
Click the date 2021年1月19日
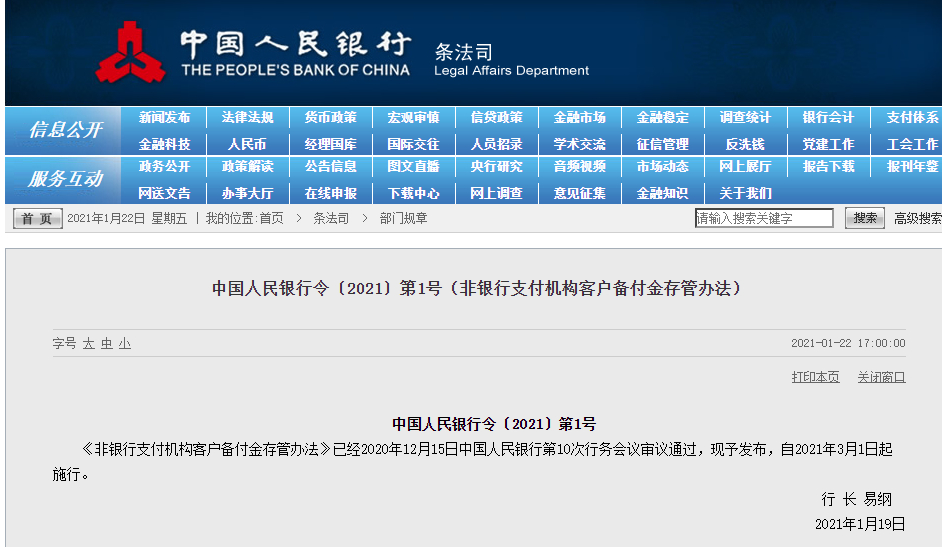[860, 524]
